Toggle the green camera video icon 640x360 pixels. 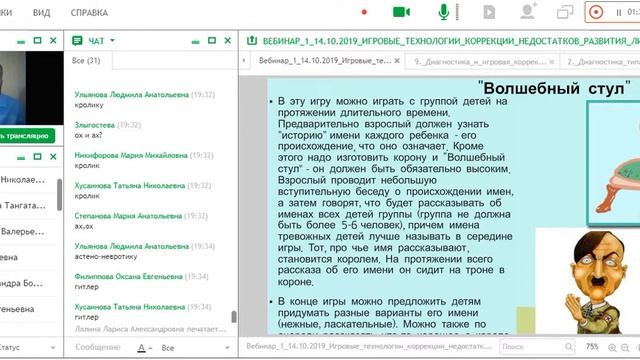point(401,12)
